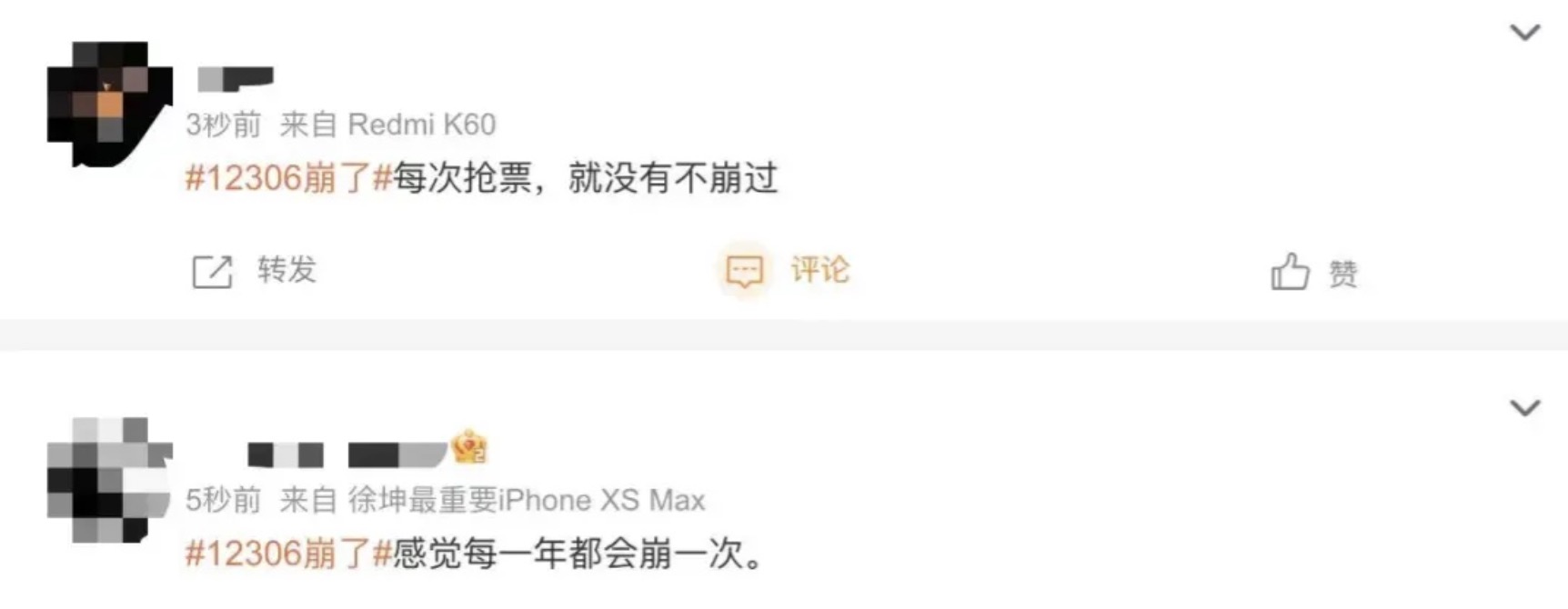This screenshot has height=609, width=1568.
Task: Click the crown badge next to second username
Action: pos(469,446)
